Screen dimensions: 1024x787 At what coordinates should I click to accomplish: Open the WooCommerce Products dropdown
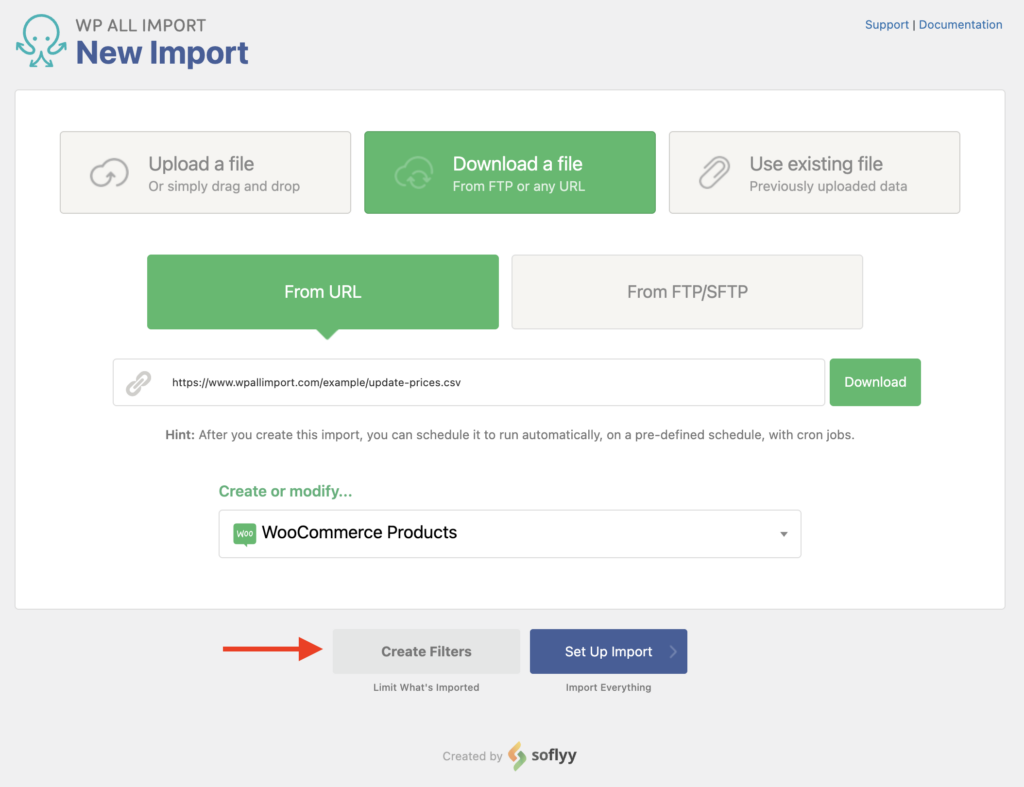[x=510, y=533]
